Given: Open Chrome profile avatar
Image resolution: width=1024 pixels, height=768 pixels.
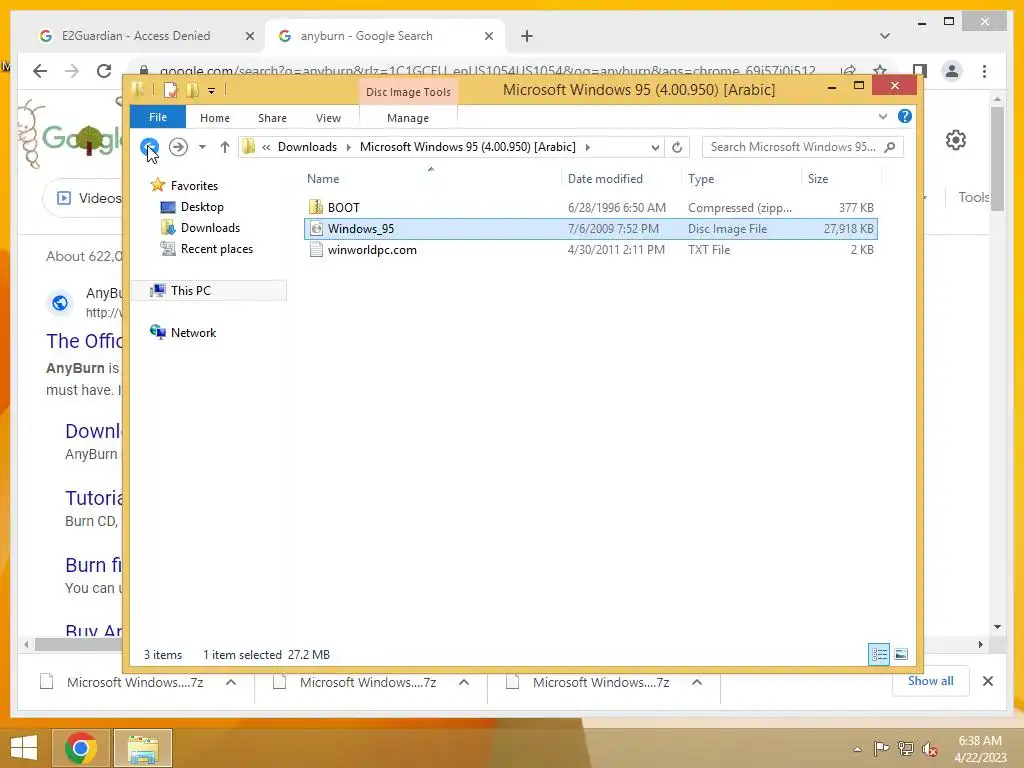Looking at the screenshot, I should 952,71.
